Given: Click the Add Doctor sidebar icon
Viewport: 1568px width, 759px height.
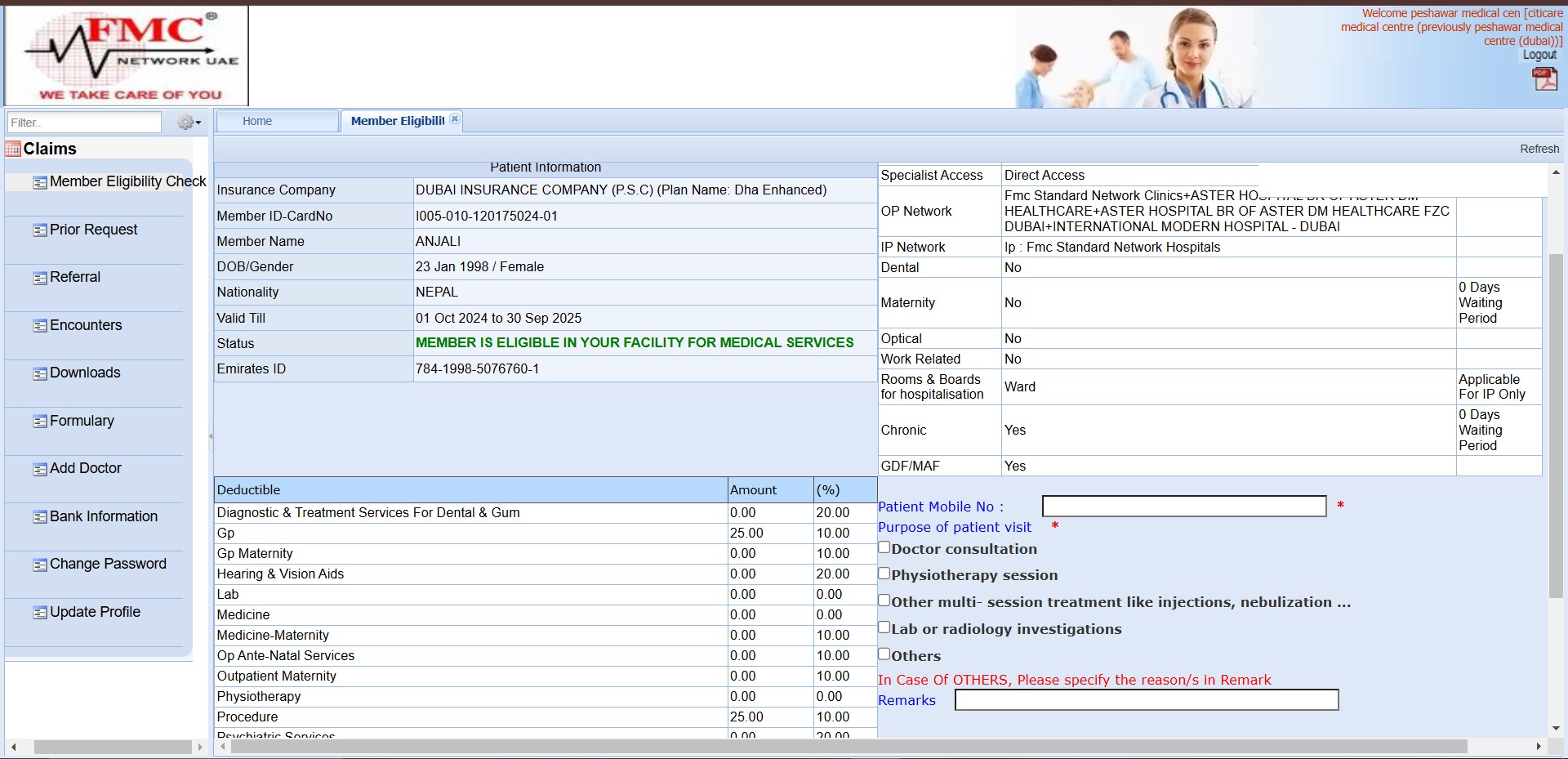Looking at the screenshot, I should click(x=39, y=470).
